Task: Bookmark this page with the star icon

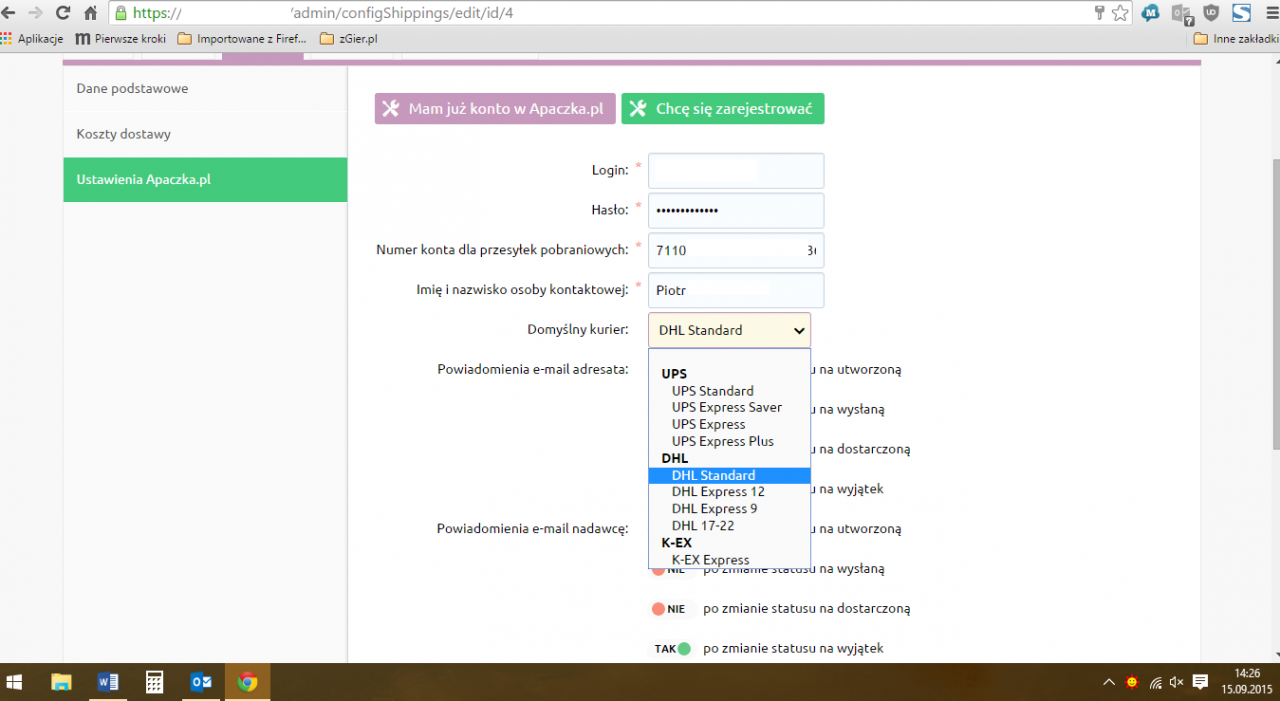Action: tap(1120, 13)
